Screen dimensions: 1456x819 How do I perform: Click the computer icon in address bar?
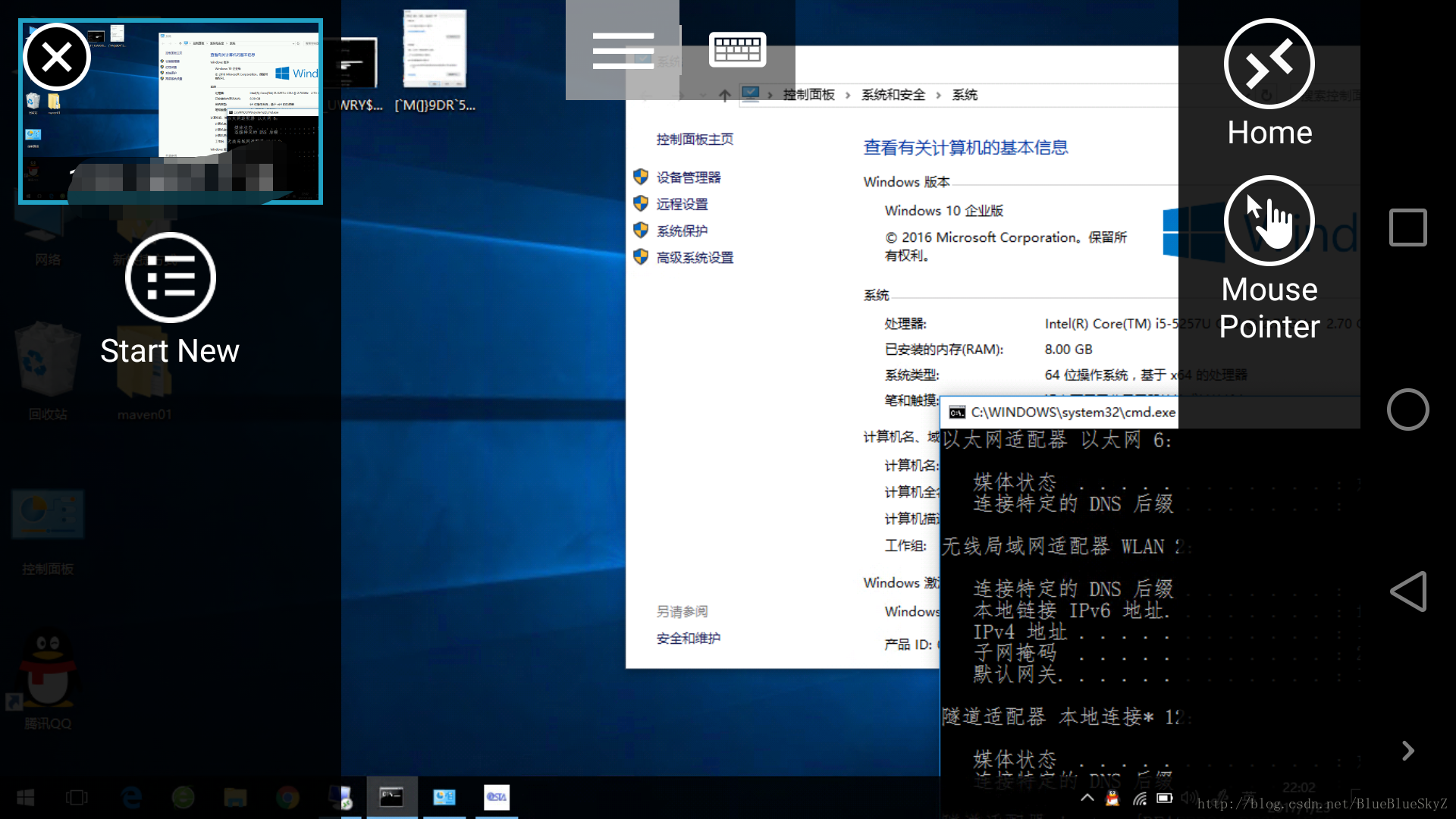tap(751, 94)
